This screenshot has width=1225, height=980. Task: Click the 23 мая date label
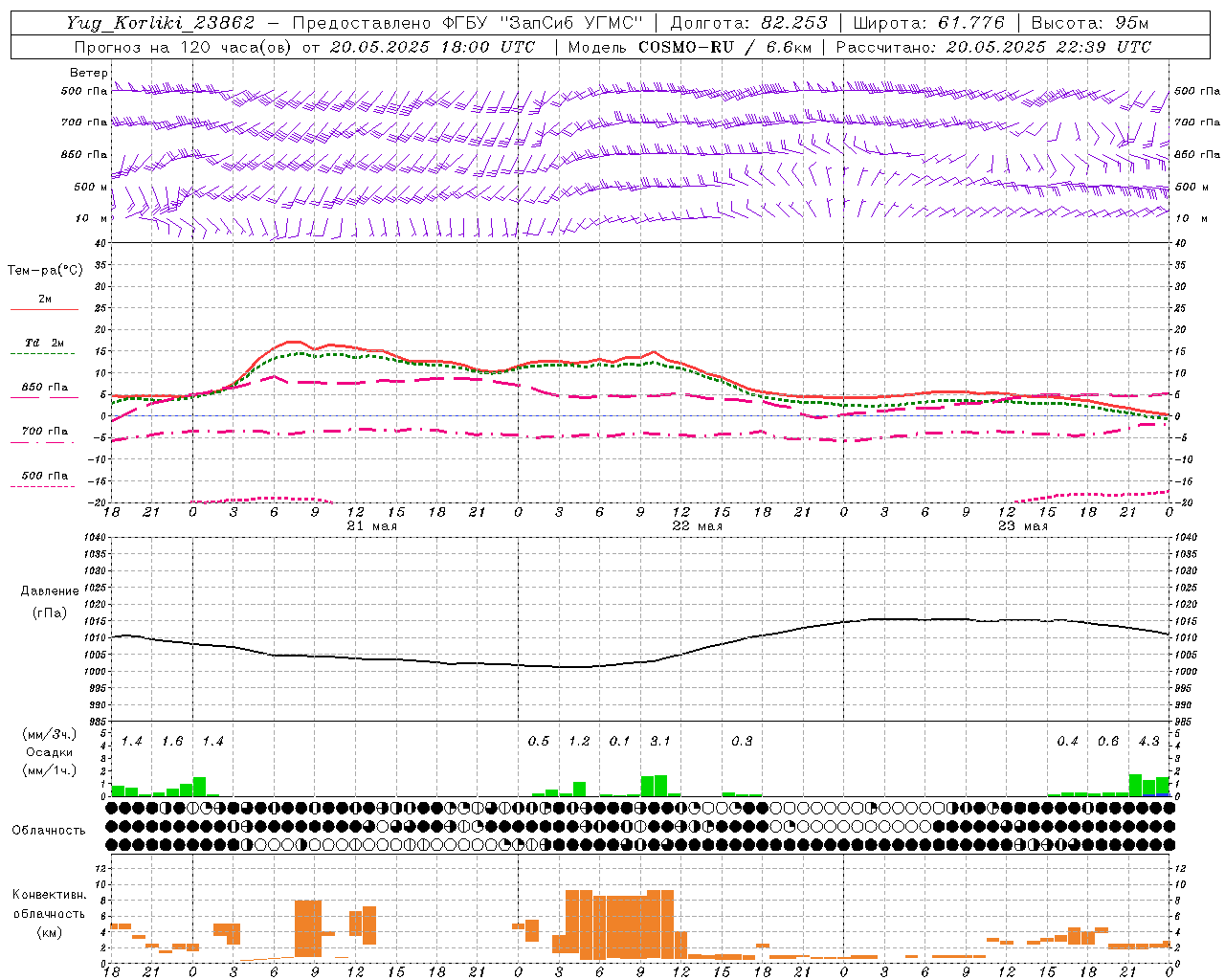point(1022,526)
